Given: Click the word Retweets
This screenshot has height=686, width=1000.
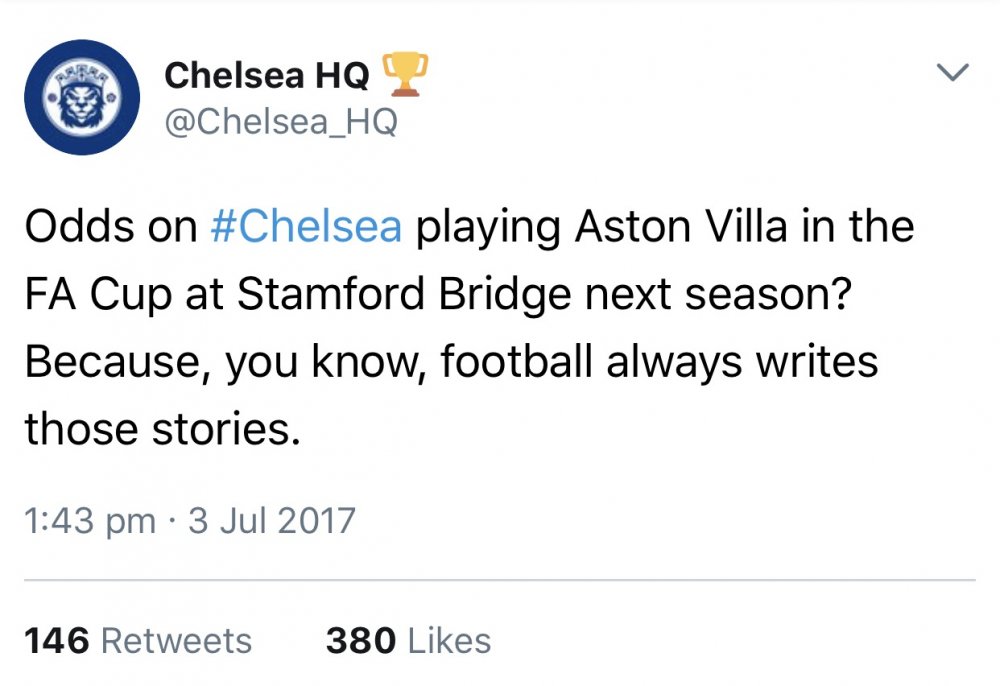Looking at the screenshot, I should click(177, 641).
